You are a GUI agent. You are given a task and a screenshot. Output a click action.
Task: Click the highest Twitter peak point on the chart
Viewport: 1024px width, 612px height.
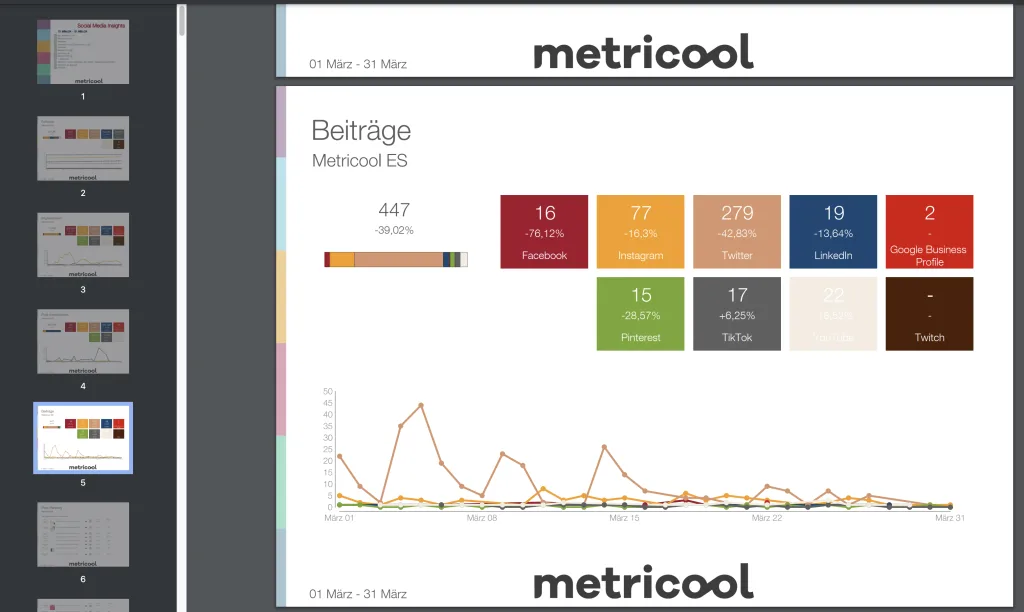421,406
